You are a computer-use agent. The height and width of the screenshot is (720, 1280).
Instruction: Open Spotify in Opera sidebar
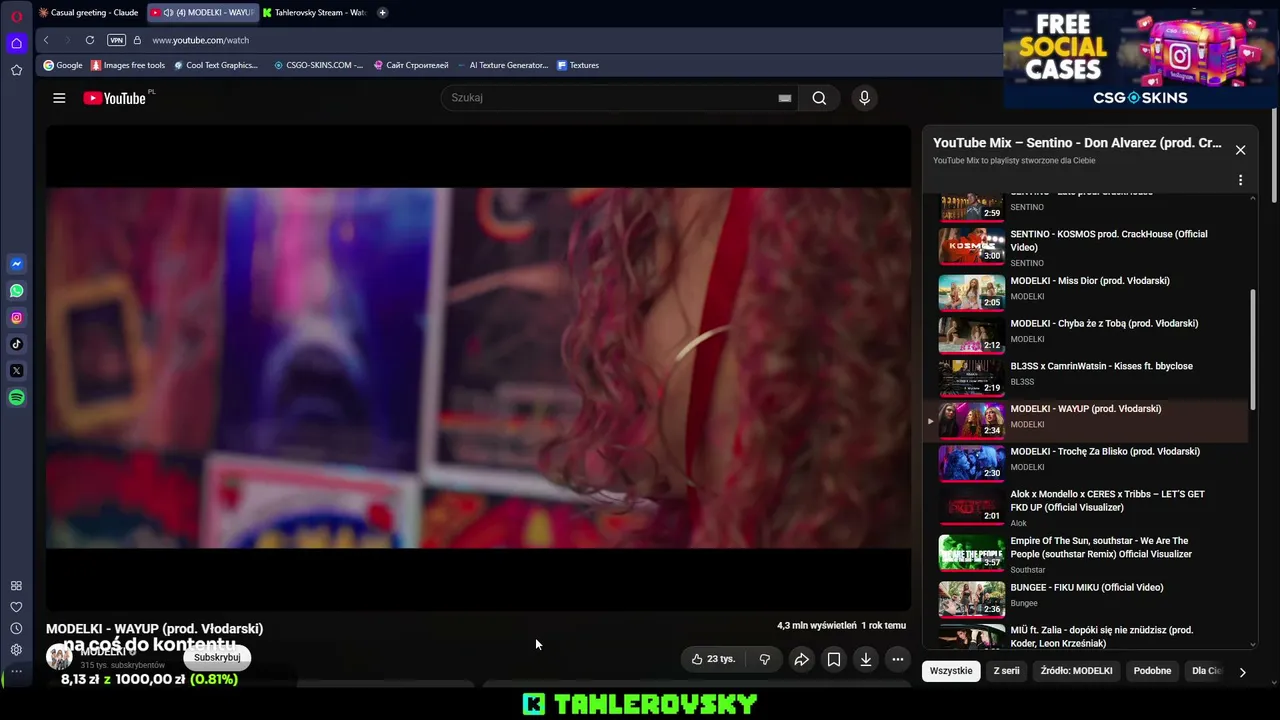tap(16, 398)
